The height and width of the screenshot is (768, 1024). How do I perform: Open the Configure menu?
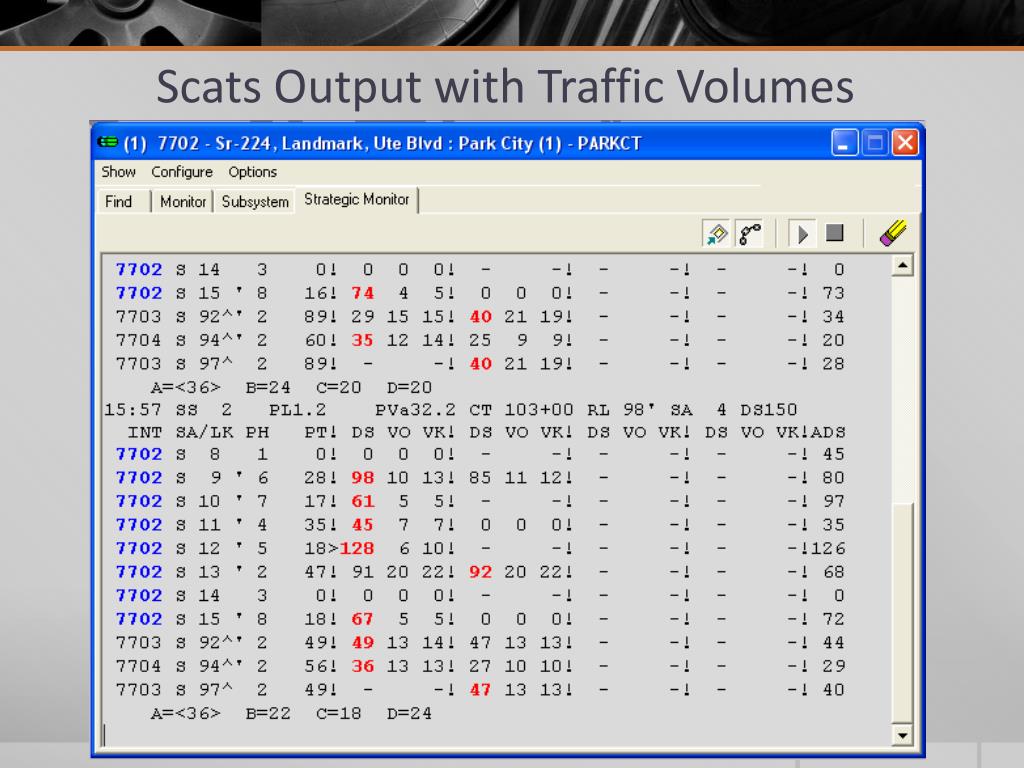(182, 172)
